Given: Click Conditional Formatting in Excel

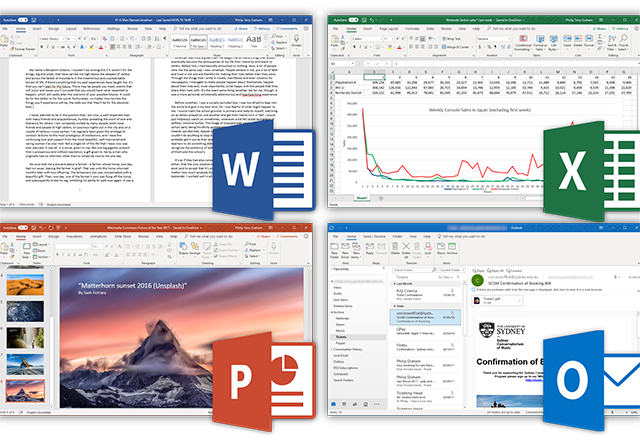Looking at the screenshot, I should (522, 43).
